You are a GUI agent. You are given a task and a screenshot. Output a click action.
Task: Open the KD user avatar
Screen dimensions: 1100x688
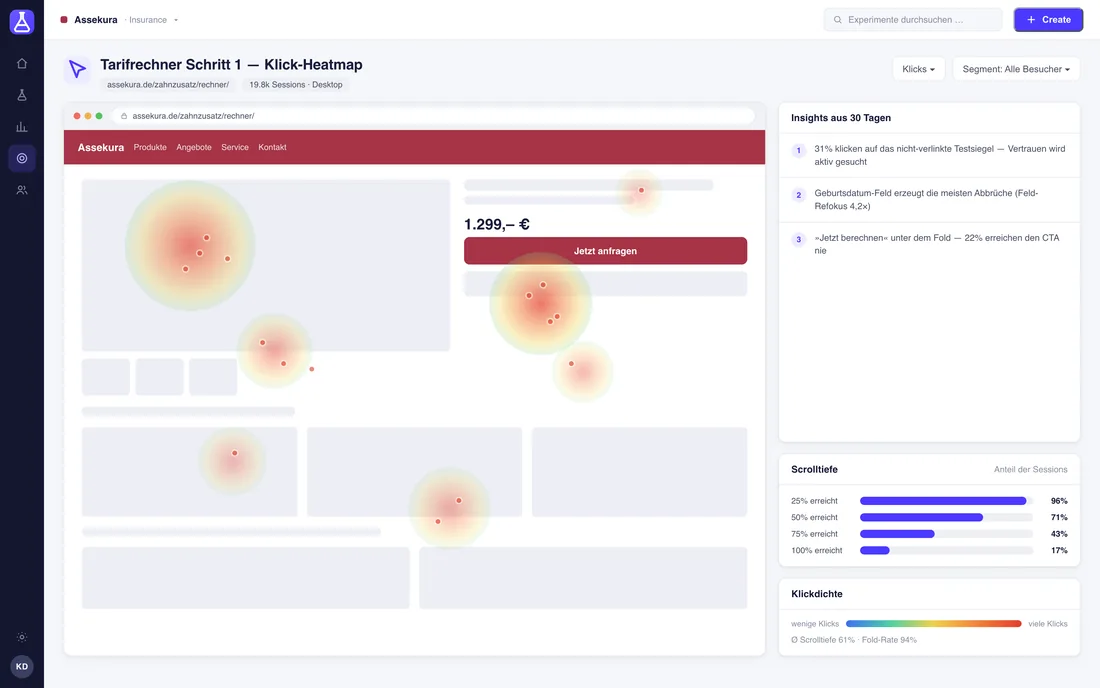point(22,667)
